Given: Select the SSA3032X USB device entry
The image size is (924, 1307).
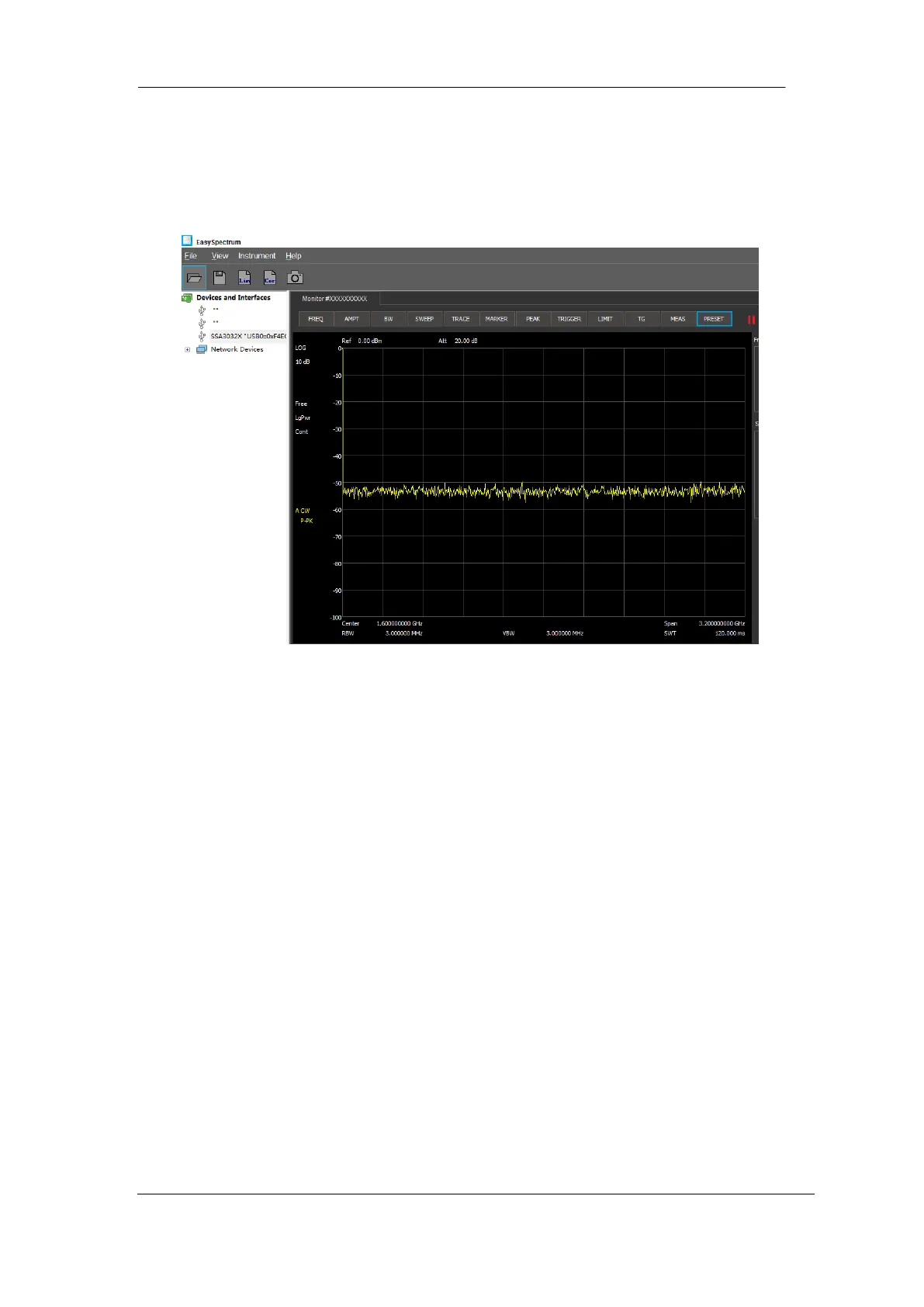Looking at the screenshot, I should (248, 337).
